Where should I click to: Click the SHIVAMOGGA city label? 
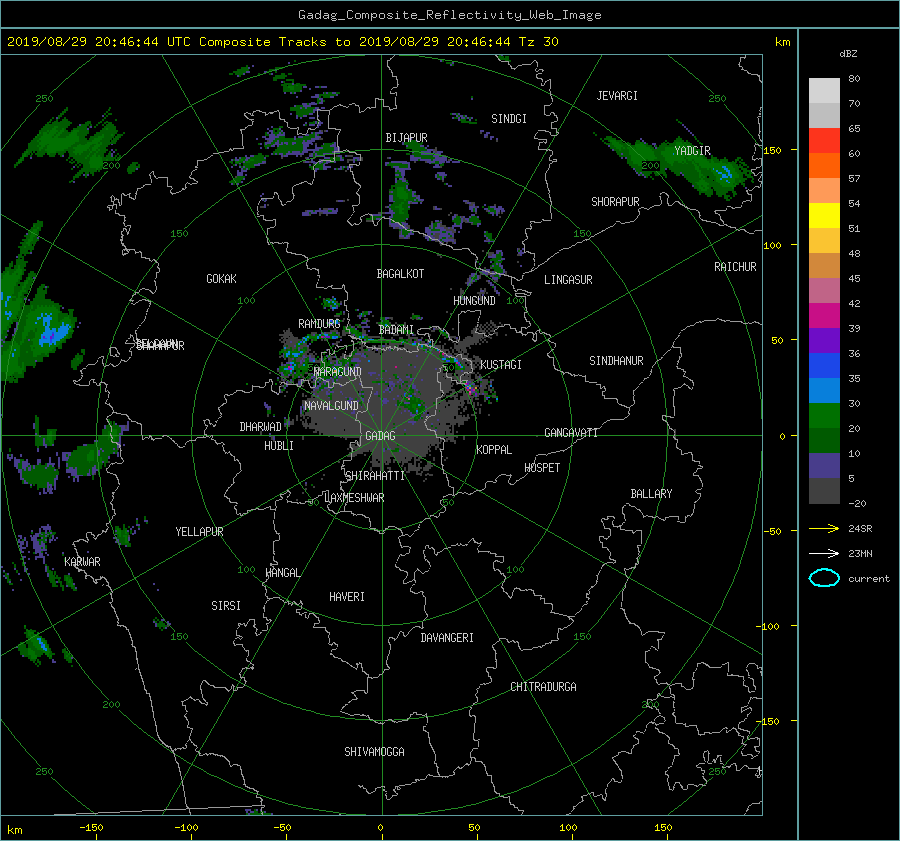pos(374,751)
